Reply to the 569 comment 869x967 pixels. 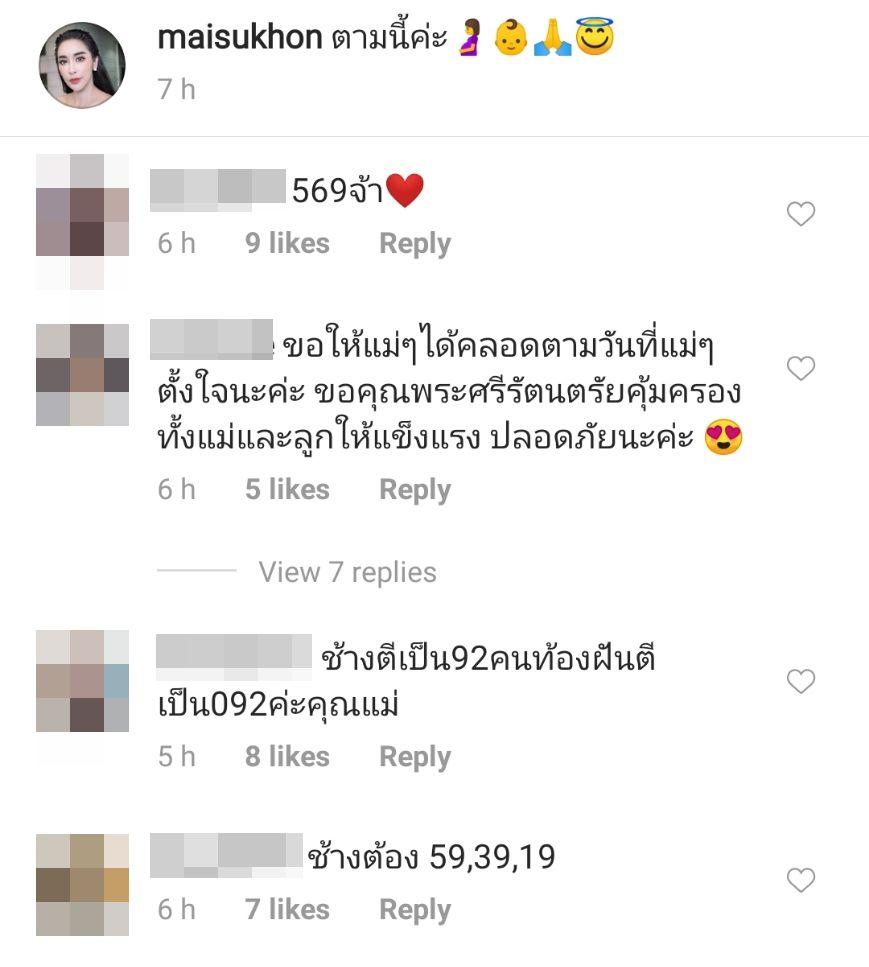[x=415, y=244]
